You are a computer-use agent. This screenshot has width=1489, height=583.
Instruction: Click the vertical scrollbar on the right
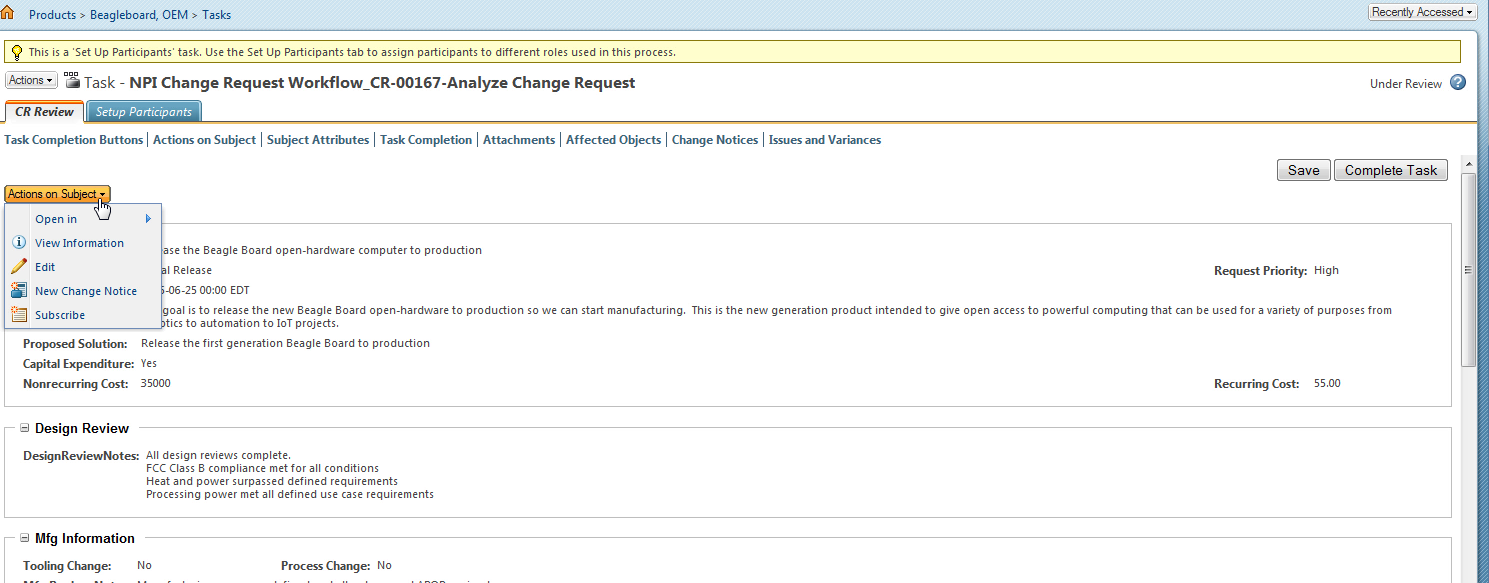point(1468,270)
